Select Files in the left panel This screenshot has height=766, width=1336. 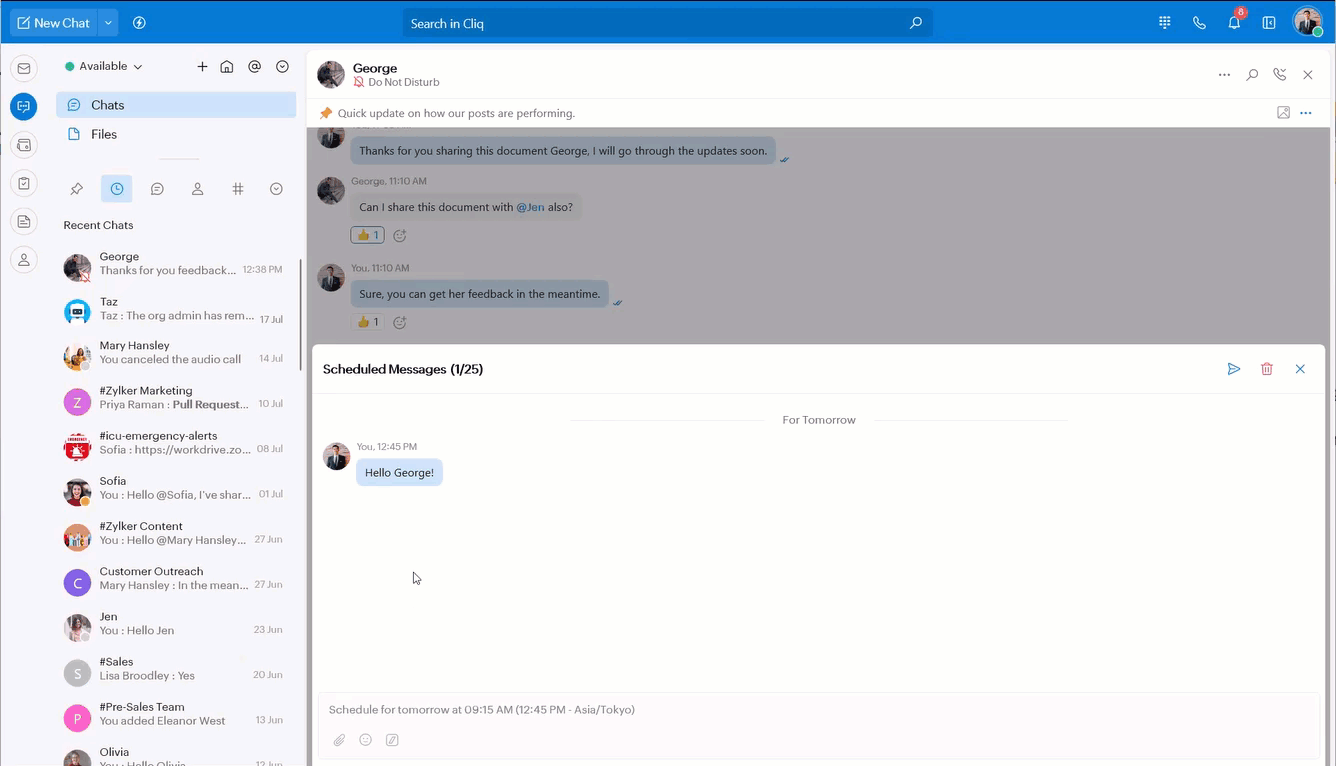176,134
